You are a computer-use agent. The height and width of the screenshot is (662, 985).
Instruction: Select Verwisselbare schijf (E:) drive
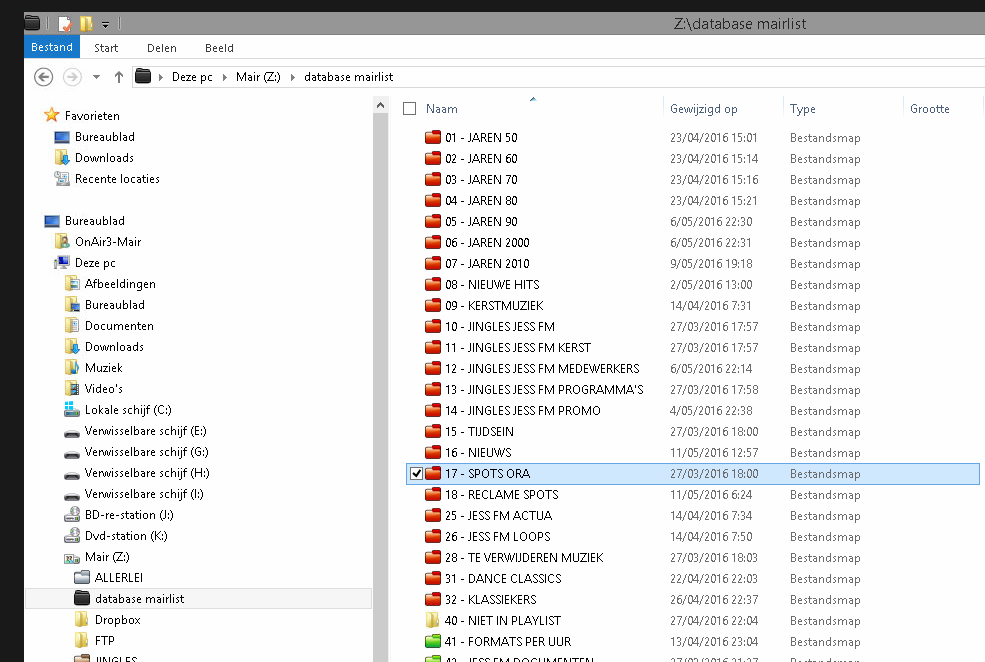click(146, 431)
